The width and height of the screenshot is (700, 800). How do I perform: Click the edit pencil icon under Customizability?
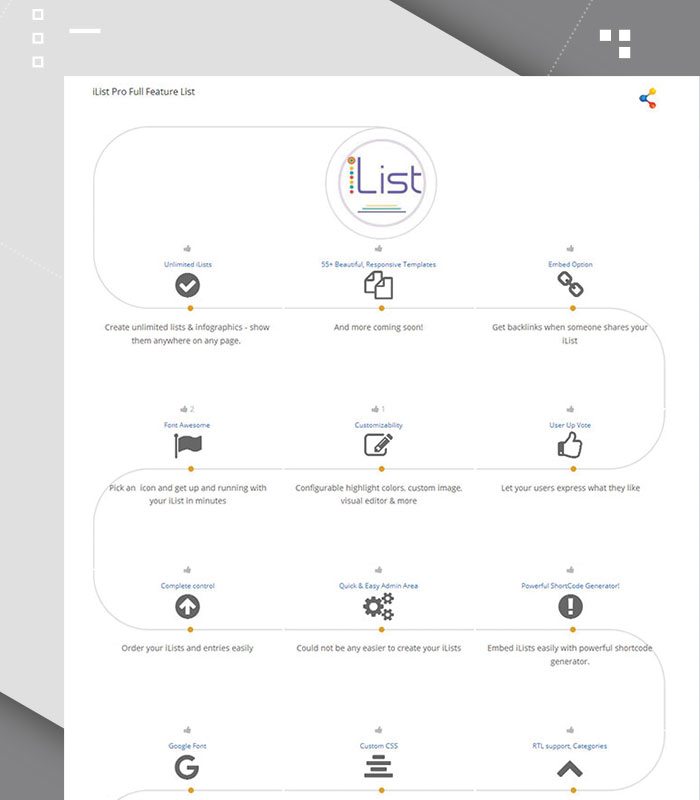point(379,445)
